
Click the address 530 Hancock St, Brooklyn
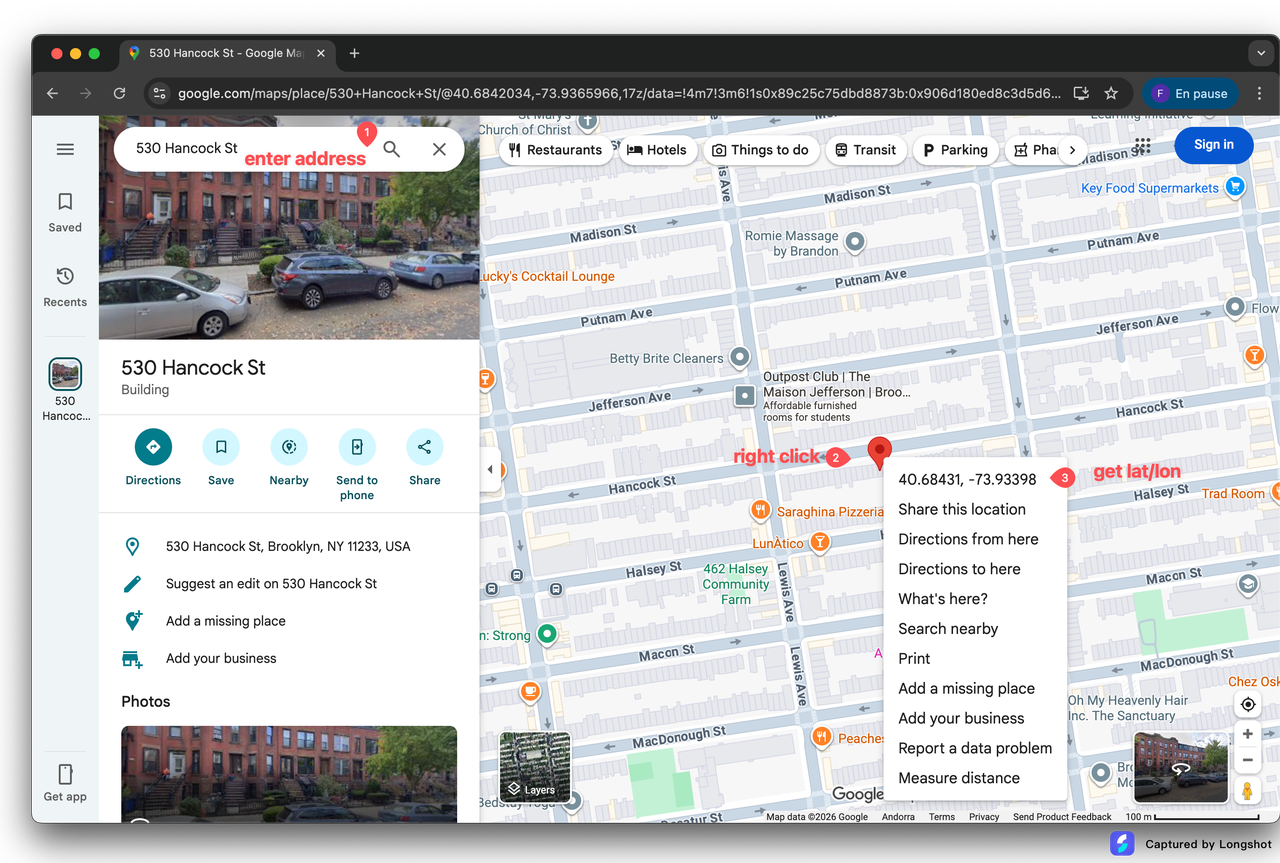pos(289,547)
